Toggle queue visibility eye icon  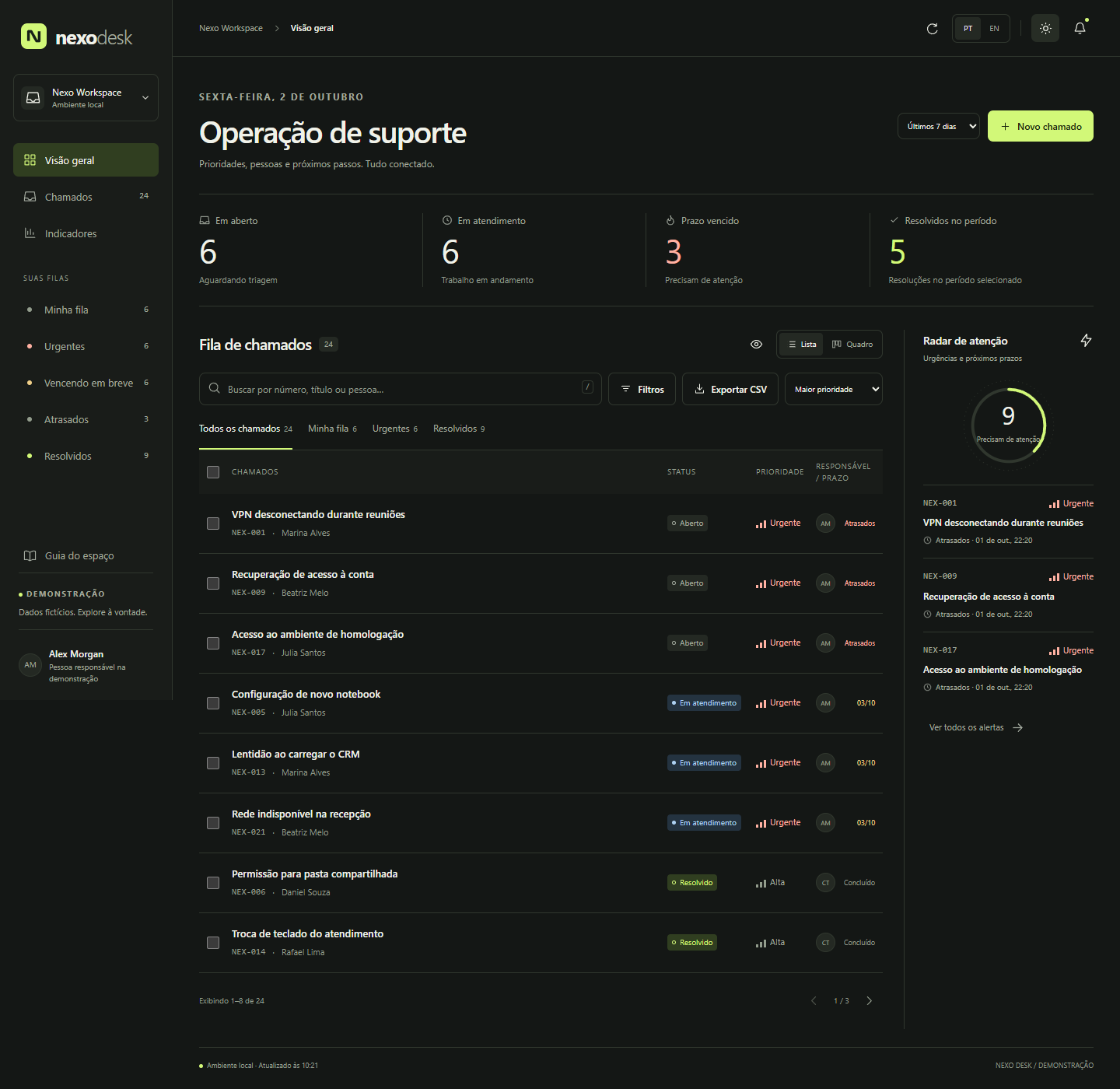point(756,344)
